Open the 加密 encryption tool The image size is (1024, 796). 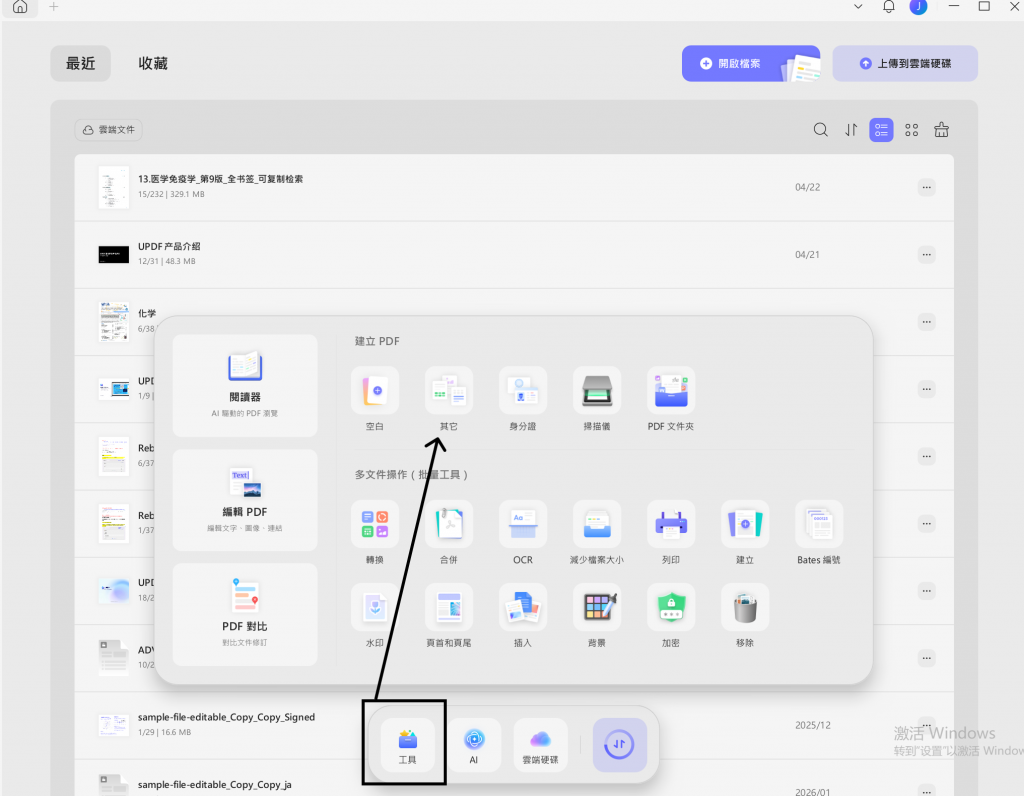point(671,607)
